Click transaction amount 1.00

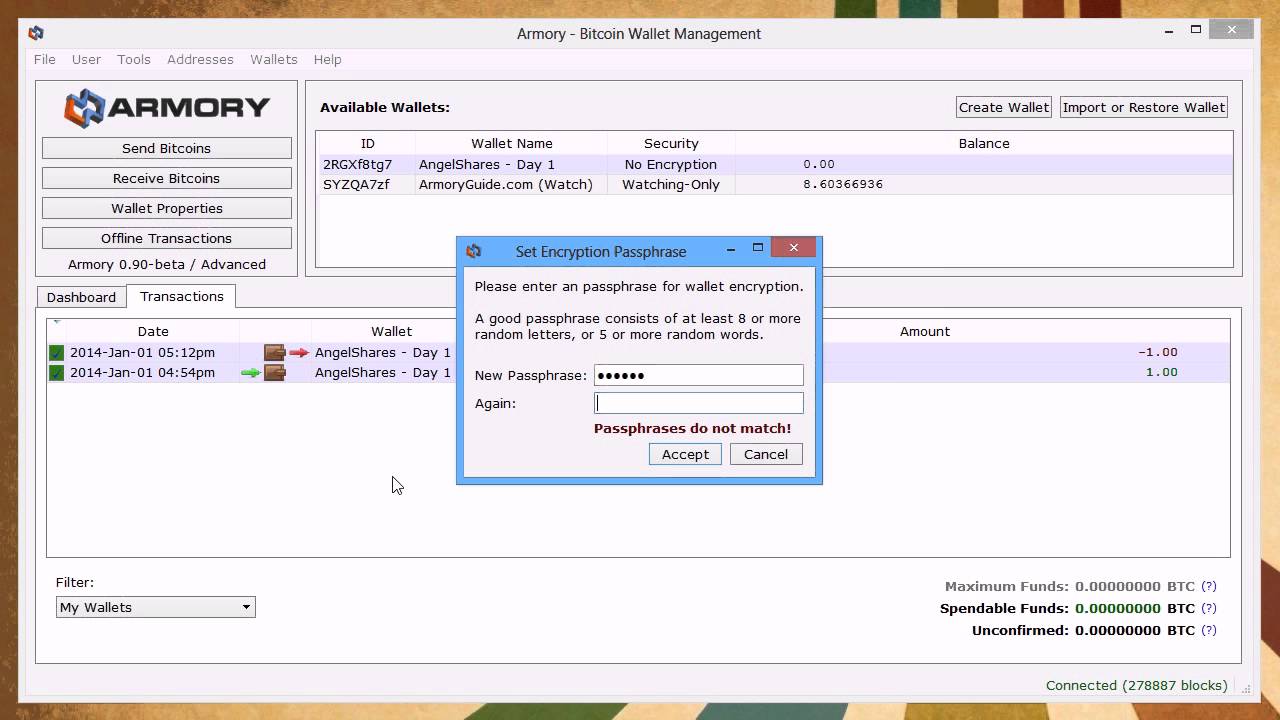(x=1162, y=372)
